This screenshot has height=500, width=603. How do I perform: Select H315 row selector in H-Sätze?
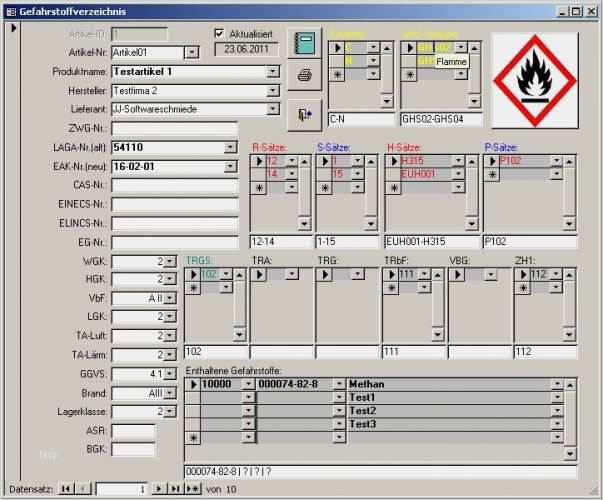click(393, 161)
